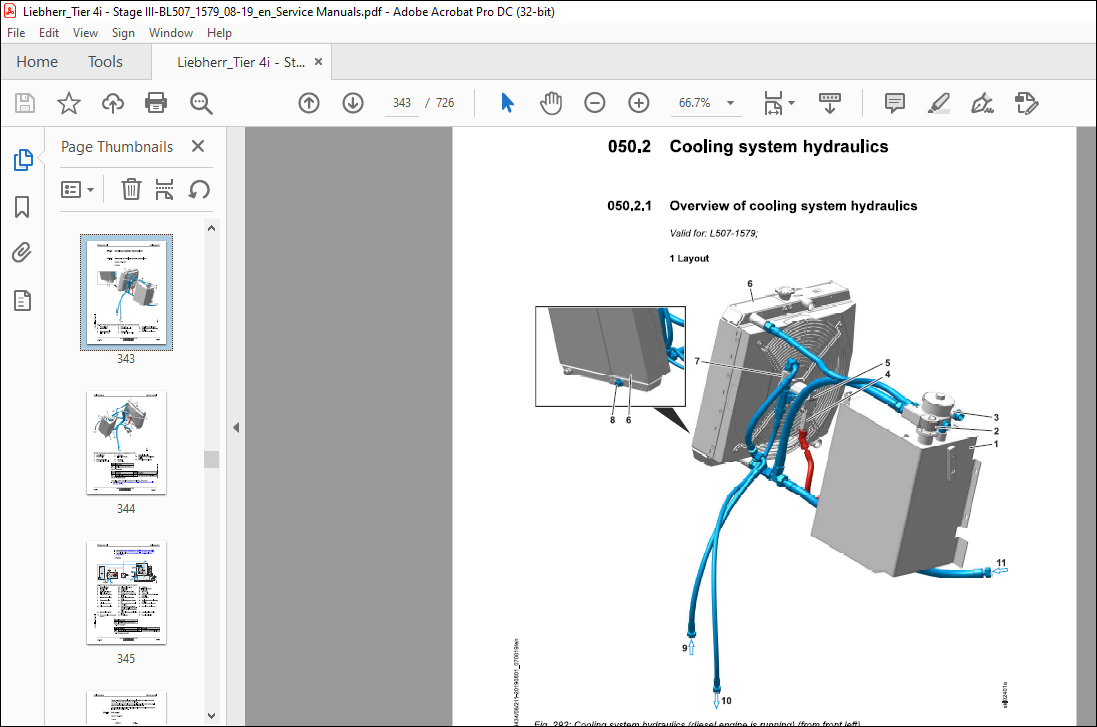Expand the fit page options arrow

[792, 103]
